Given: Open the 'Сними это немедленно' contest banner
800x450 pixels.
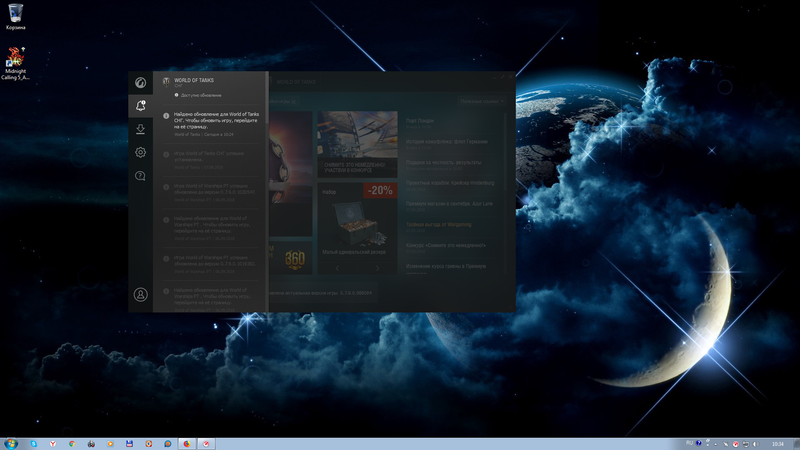Looking at the screenshot, I should 357,144.
